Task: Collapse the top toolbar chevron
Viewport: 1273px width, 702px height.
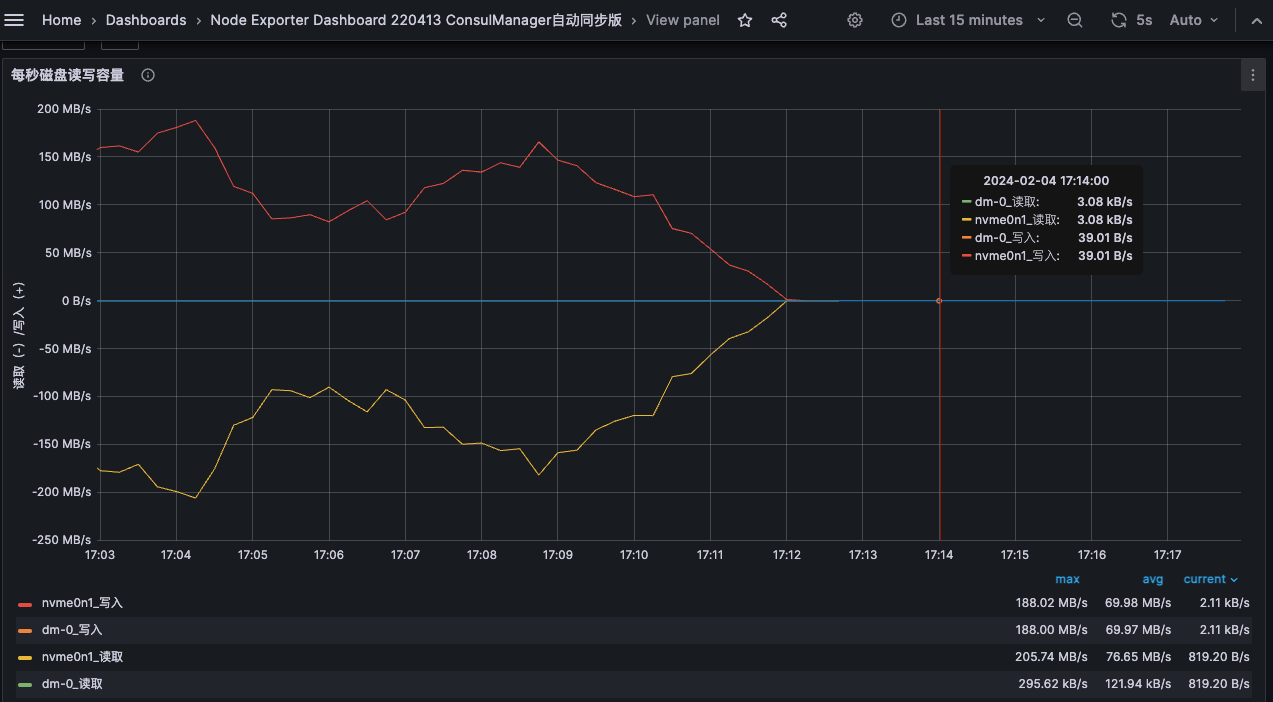Action: tap(1256, 20)
